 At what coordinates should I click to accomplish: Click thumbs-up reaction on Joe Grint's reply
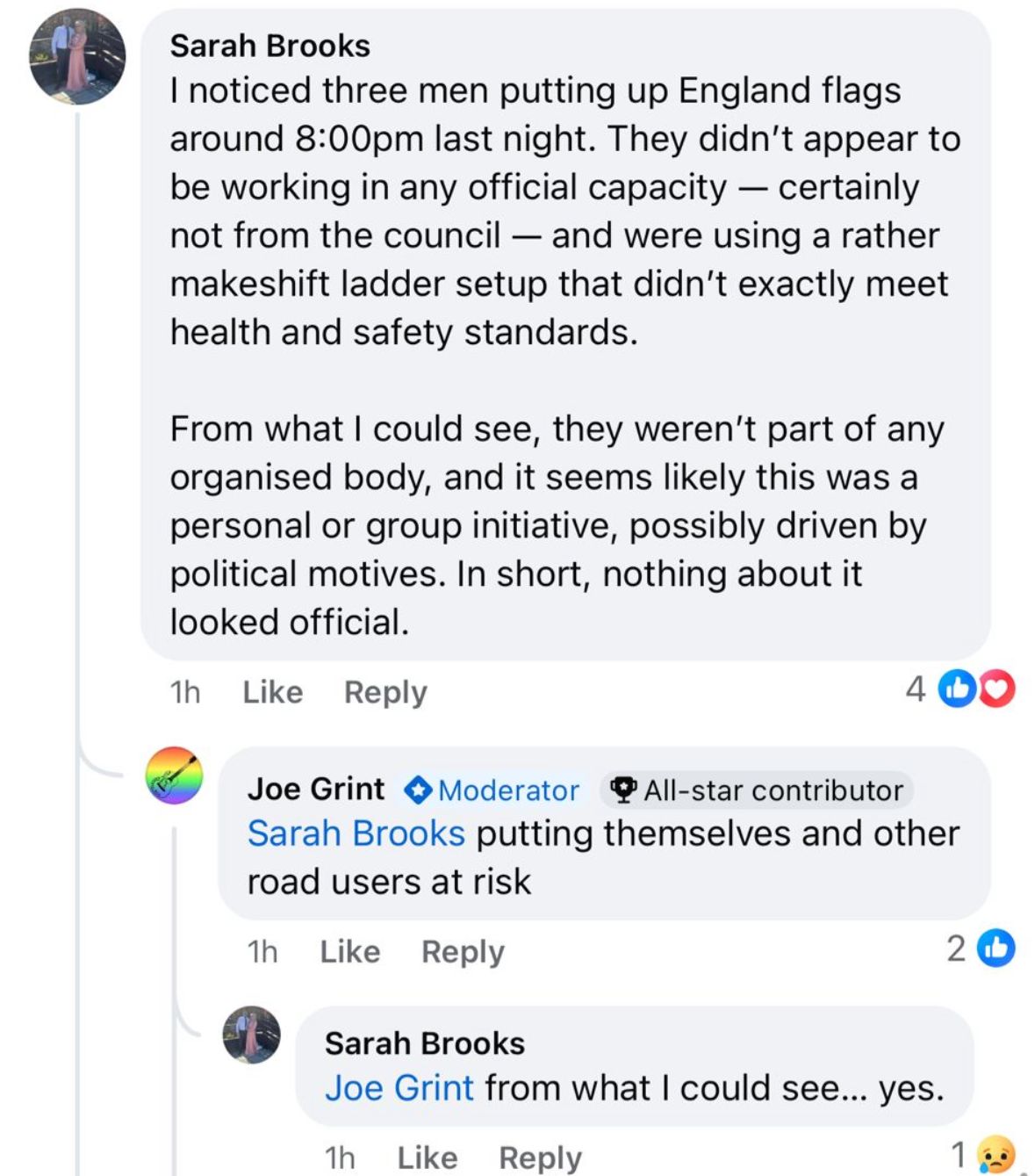point(996,949)
